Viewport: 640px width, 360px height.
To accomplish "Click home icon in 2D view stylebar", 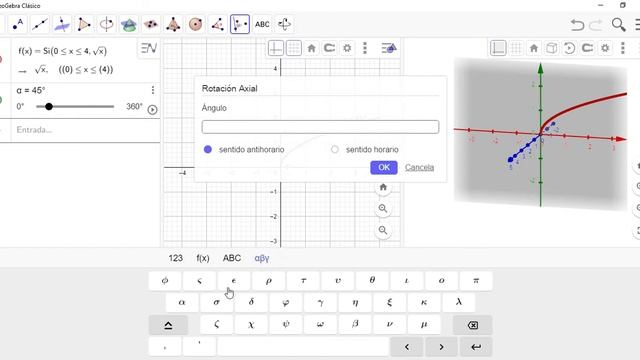I will click(311, 48).
